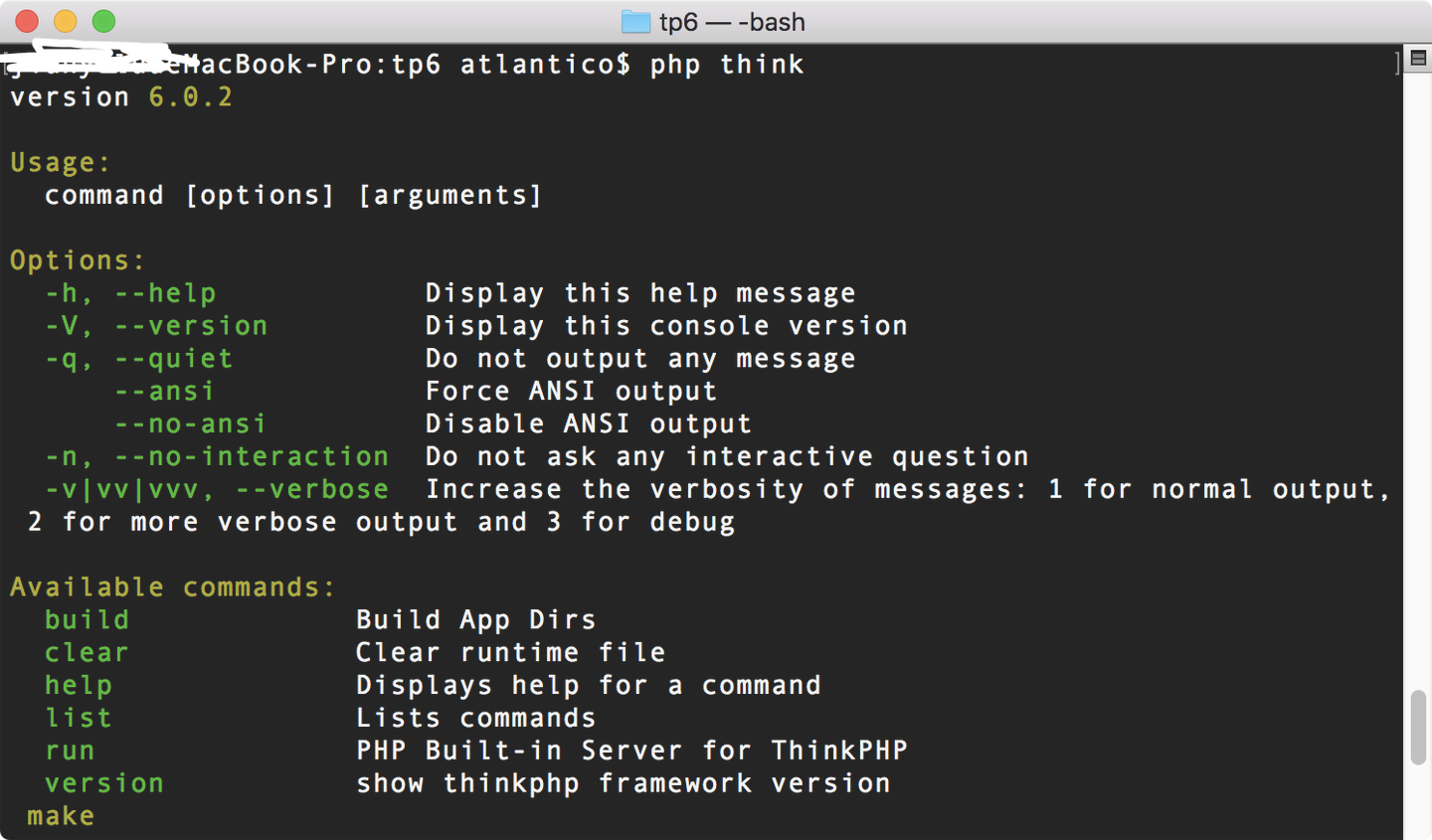This screenshot has width=1432, height=840.
Task: Click the "version" command under Available commands
Action: tap(104, 784)
